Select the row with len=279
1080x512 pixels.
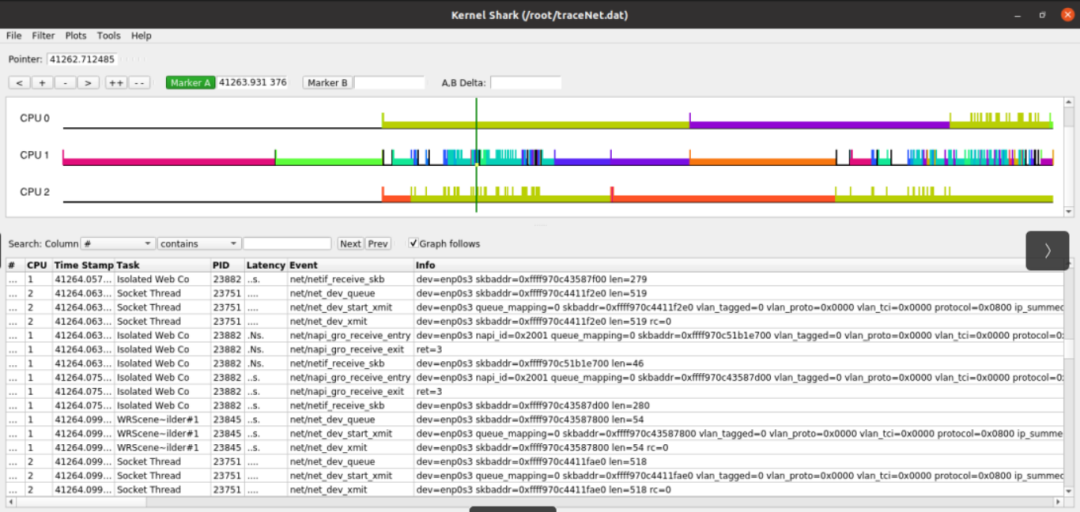tap(534, 279)
